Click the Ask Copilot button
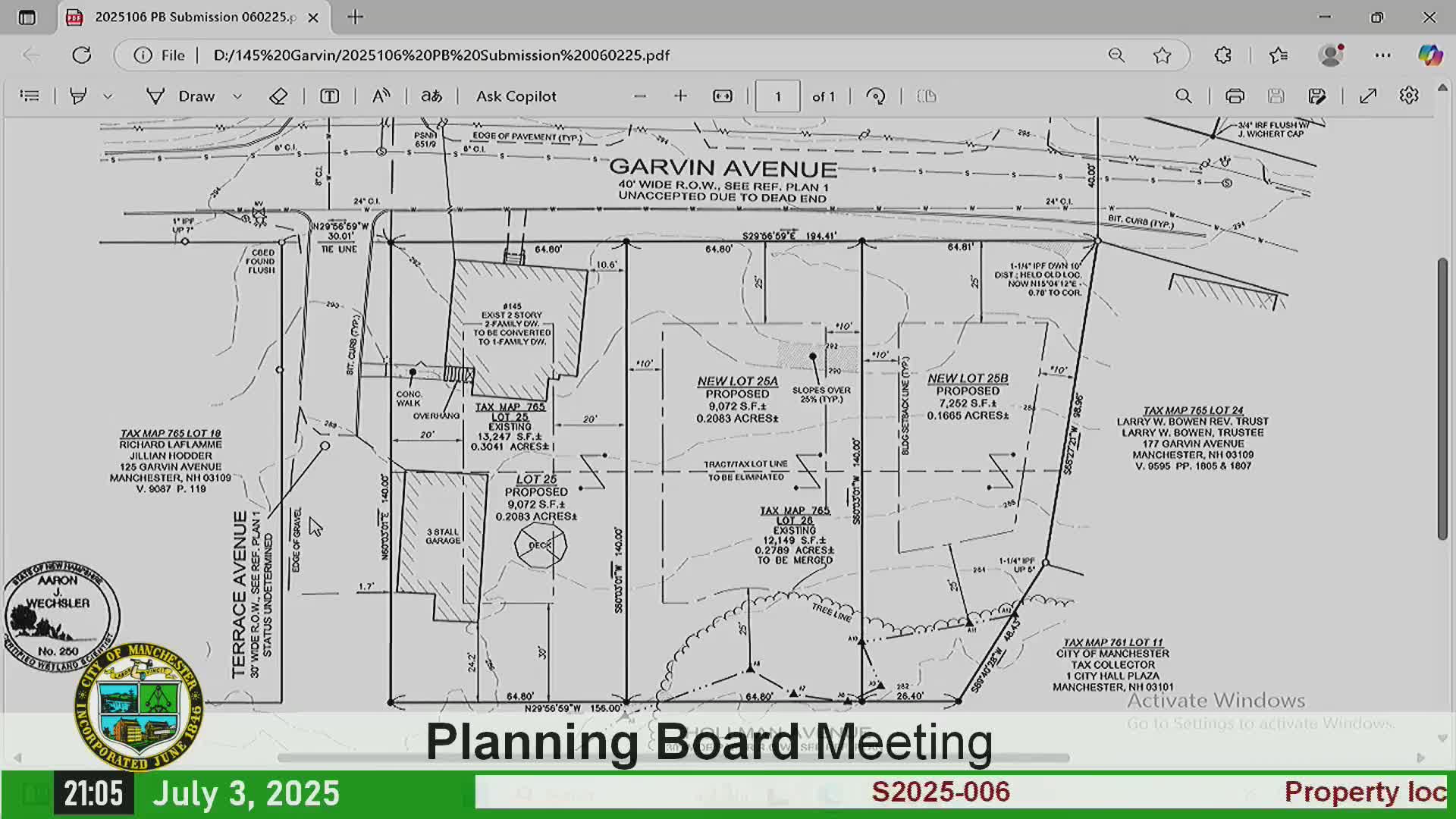The image size is (1456, 819). 515,96
